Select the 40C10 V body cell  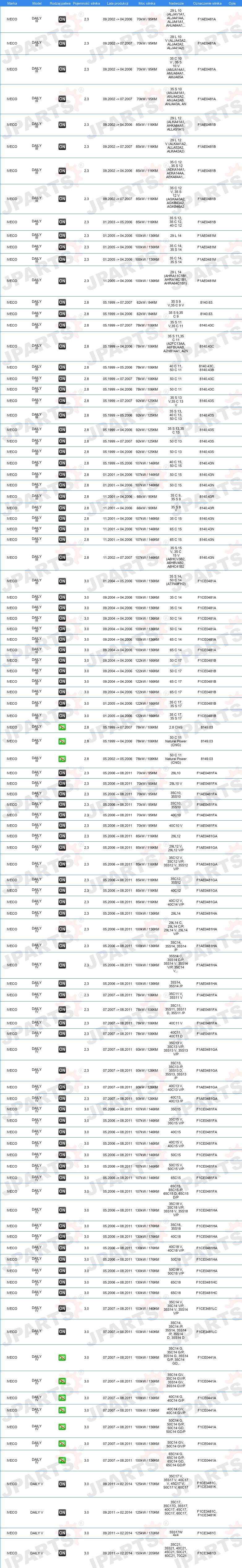(x=175, y=826)
